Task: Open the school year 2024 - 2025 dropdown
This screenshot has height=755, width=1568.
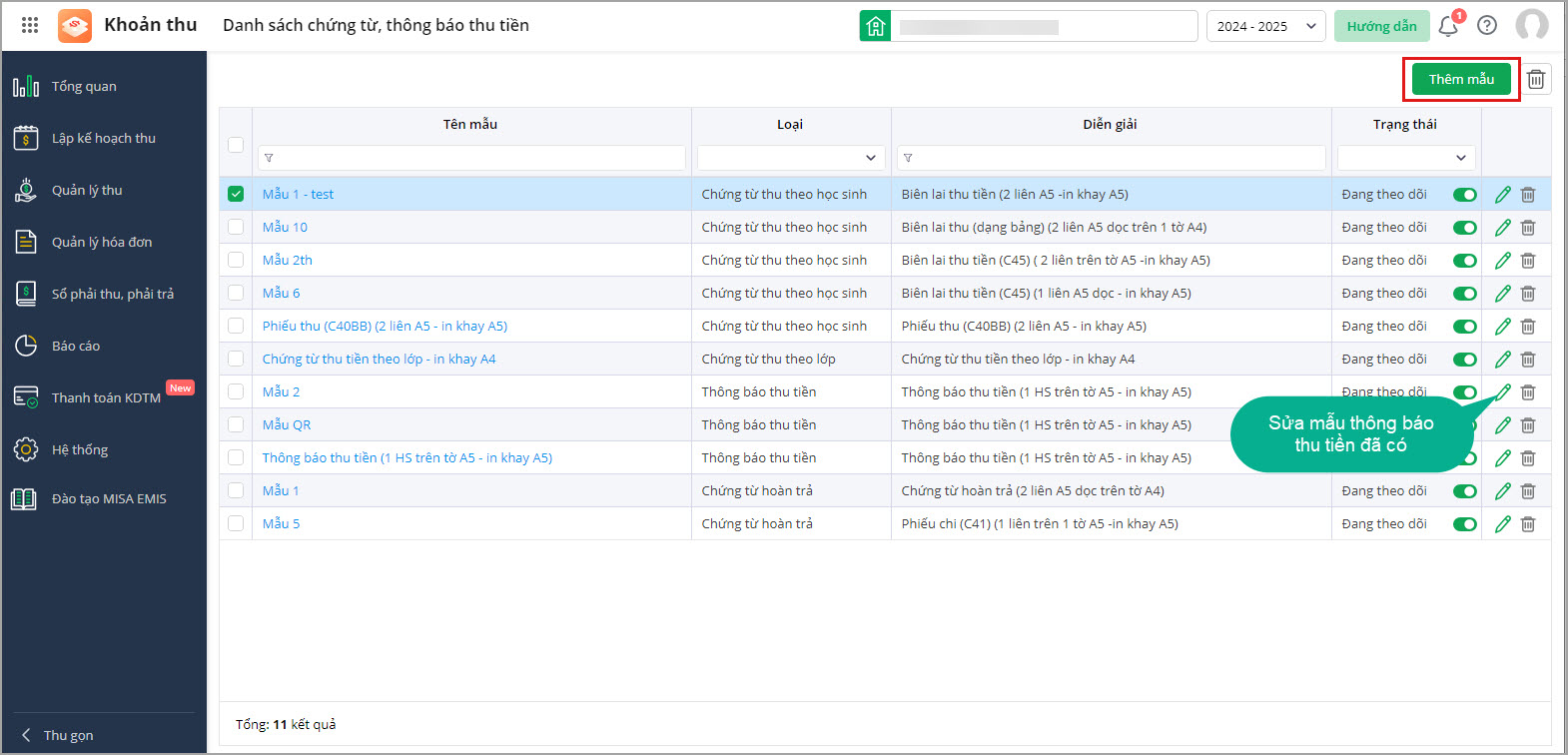Action: coord(1266,26)
